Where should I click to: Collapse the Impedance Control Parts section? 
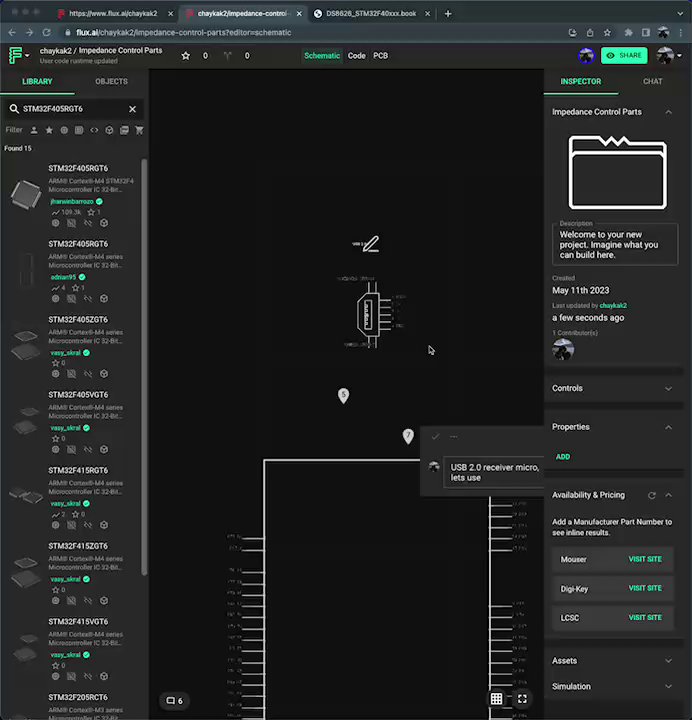pos(669,112)
